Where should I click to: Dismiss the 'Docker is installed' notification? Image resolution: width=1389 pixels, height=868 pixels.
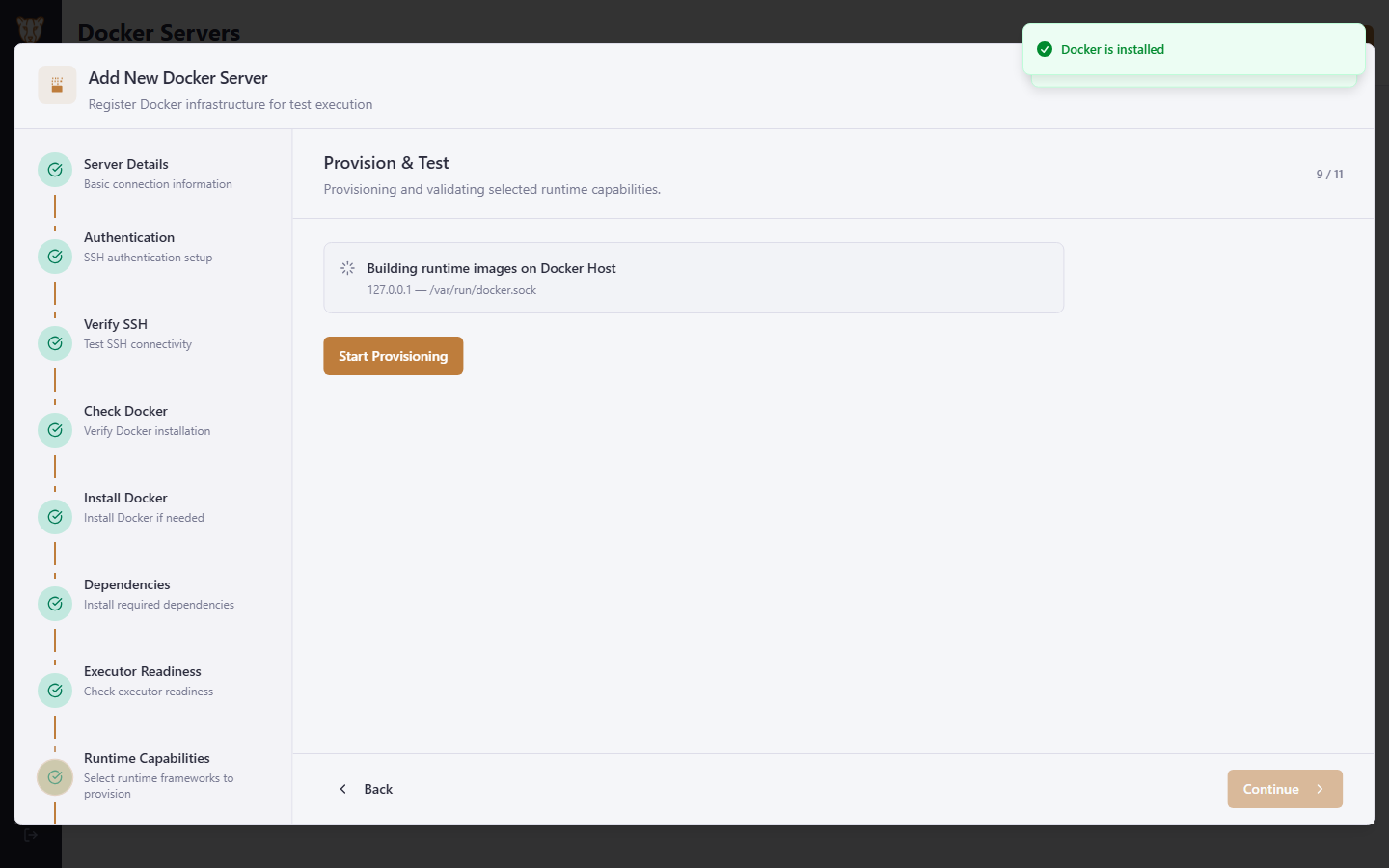(x=1194, y=49)
